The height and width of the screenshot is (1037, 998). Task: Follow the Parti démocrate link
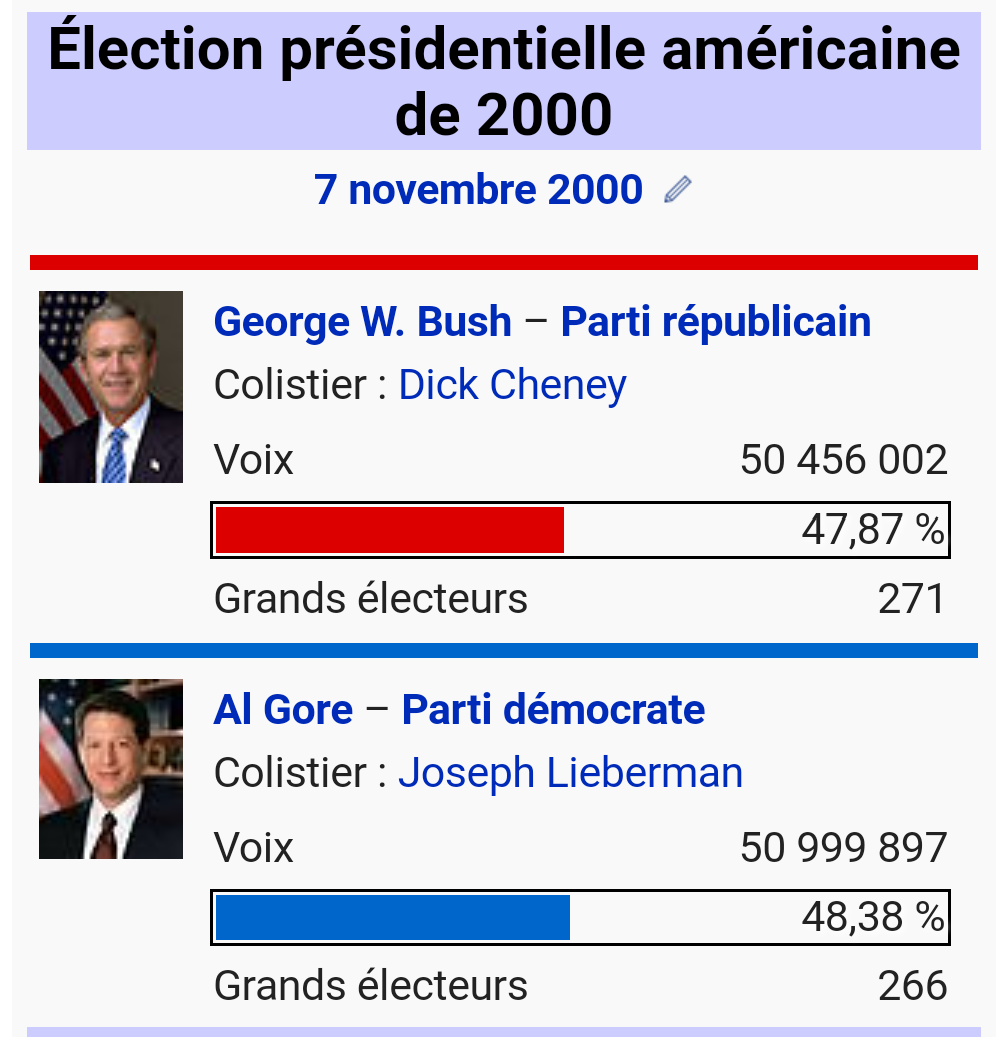point(553,710)
